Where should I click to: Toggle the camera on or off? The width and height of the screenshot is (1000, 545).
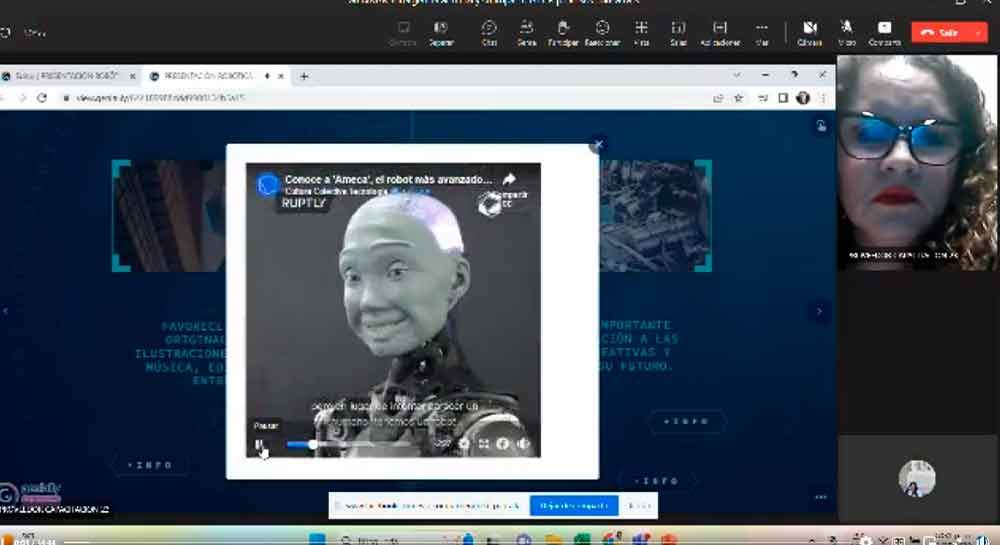(x=810, y=31)
